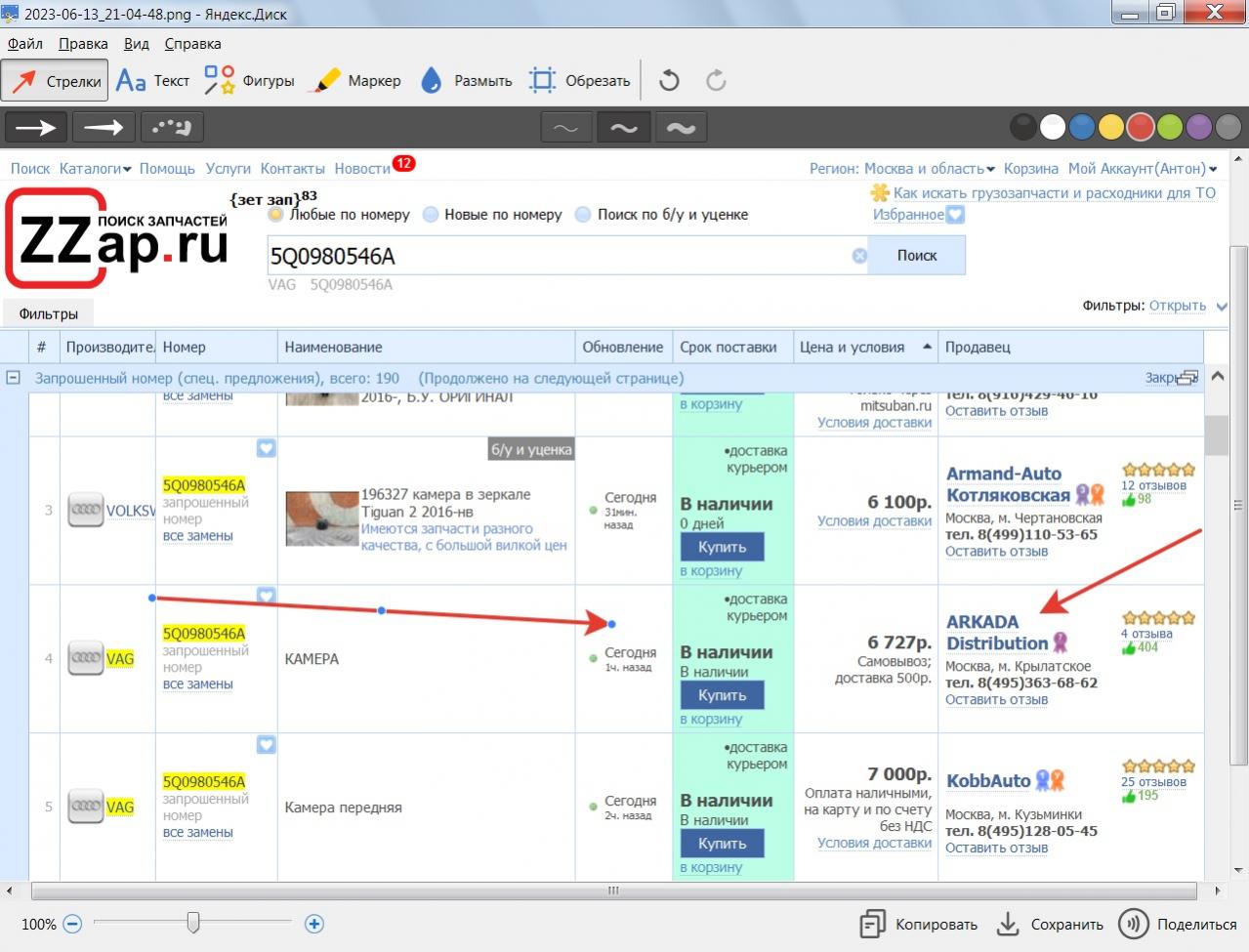Pick the black color swatch
The image size is (1249, 952).
tap(1022, 127)
